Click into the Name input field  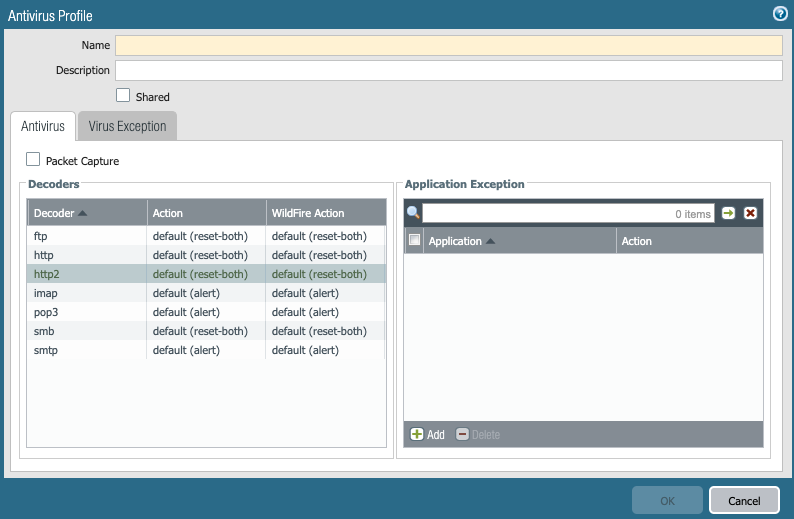[x=448, y=45]
